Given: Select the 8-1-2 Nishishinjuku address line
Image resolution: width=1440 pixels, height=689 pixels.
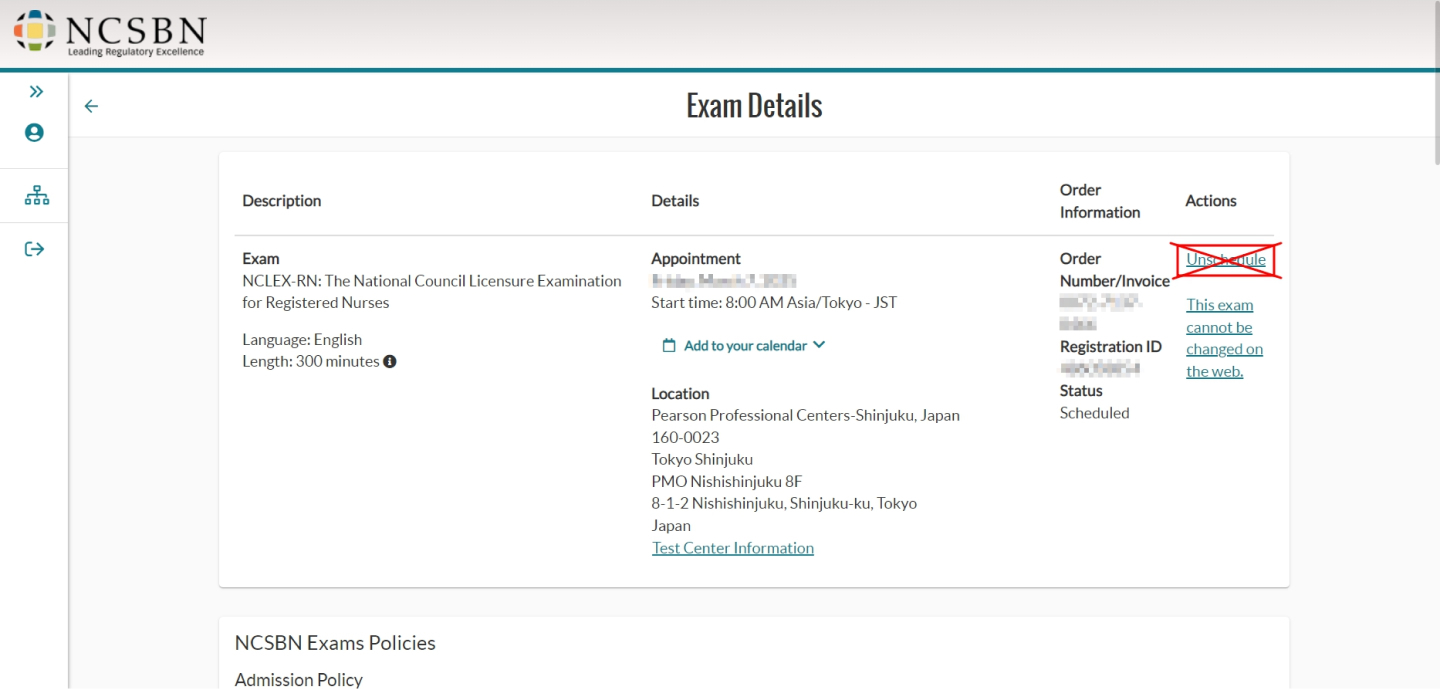Looking at the screenshot, I should 784,503.
